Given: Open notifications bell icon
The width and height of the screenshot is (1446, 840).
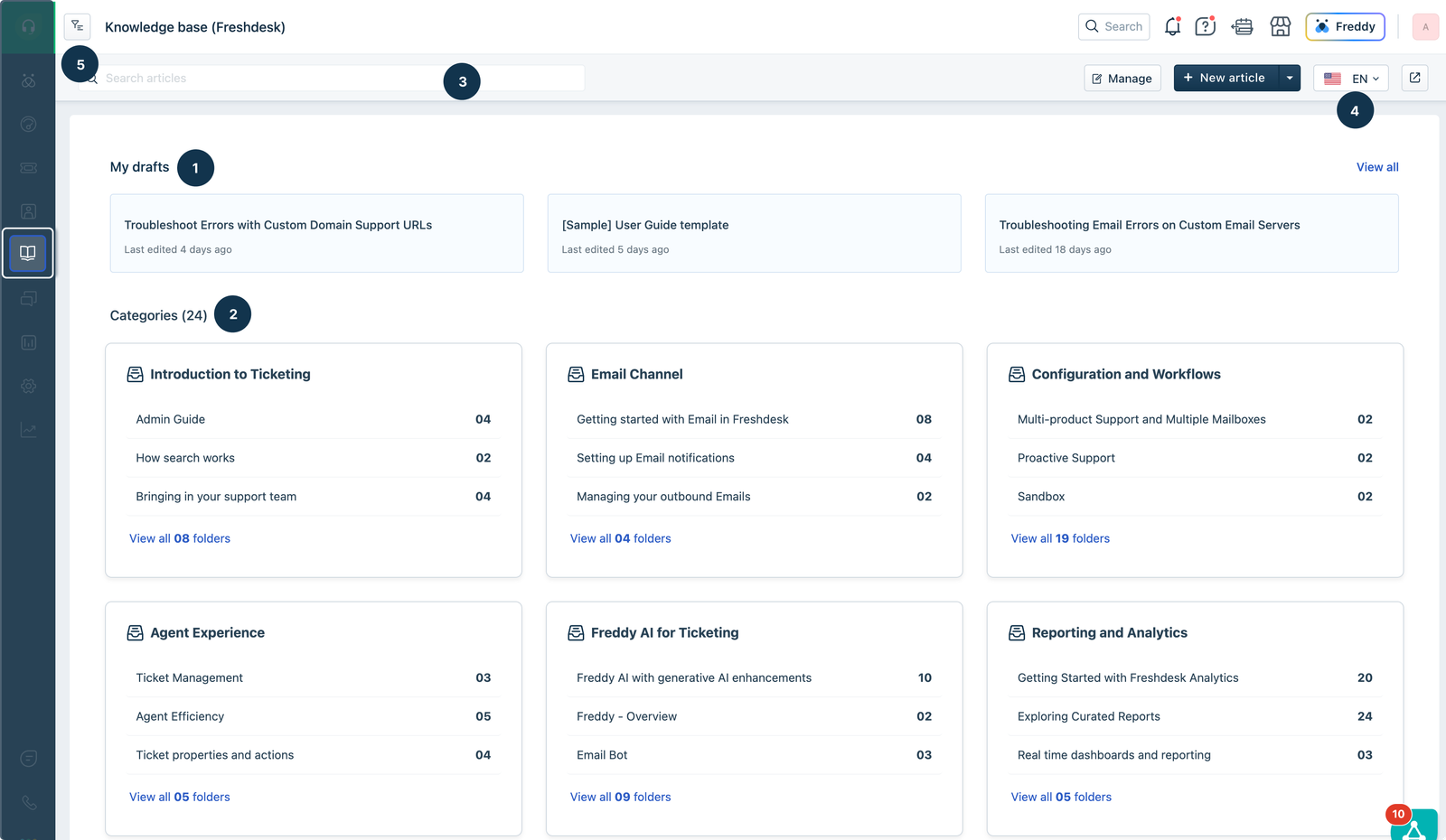Looking at the screenshot, I should pyautogui.click(x=1172, y=27).
